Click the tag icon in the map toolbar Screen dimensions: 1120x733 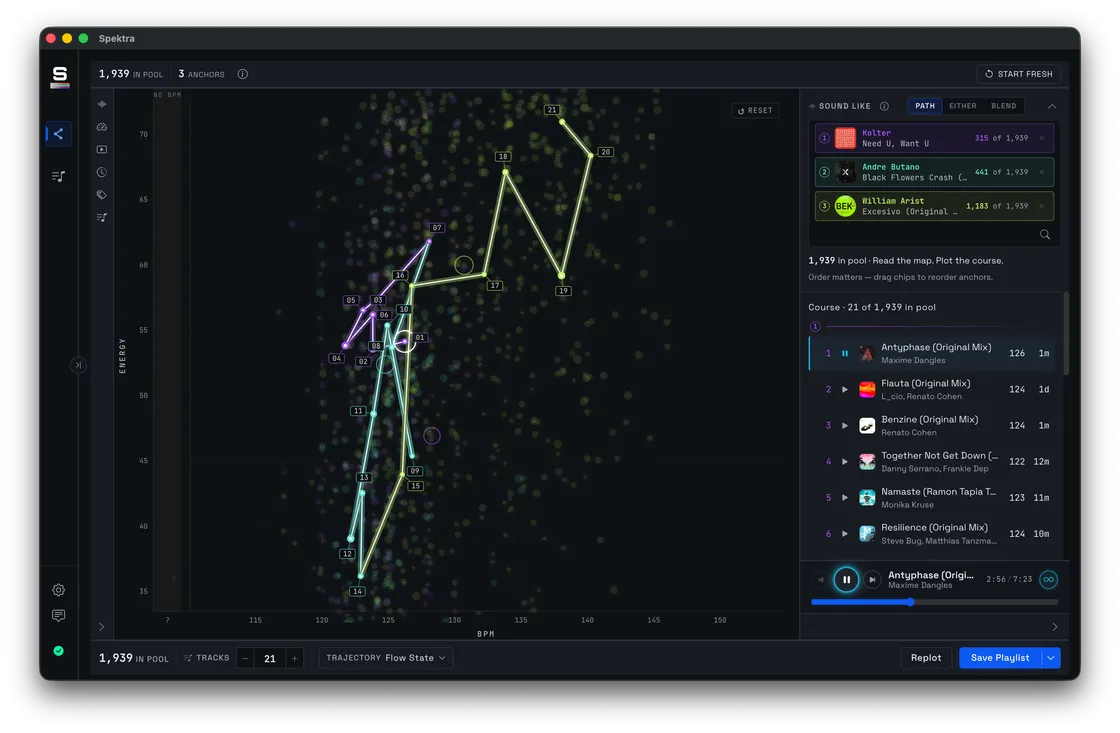[102, 194]
